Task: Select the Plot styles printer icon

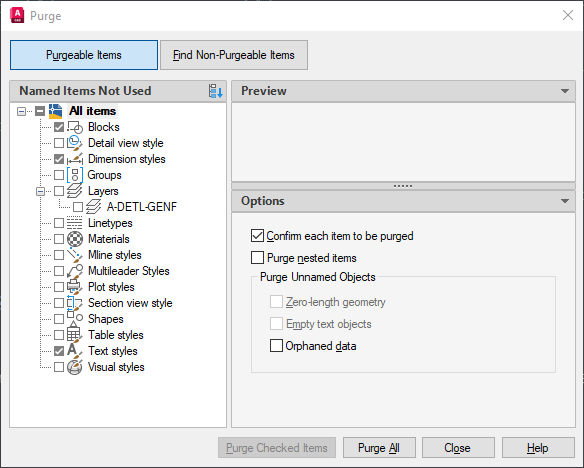Action: pos(74,287)
